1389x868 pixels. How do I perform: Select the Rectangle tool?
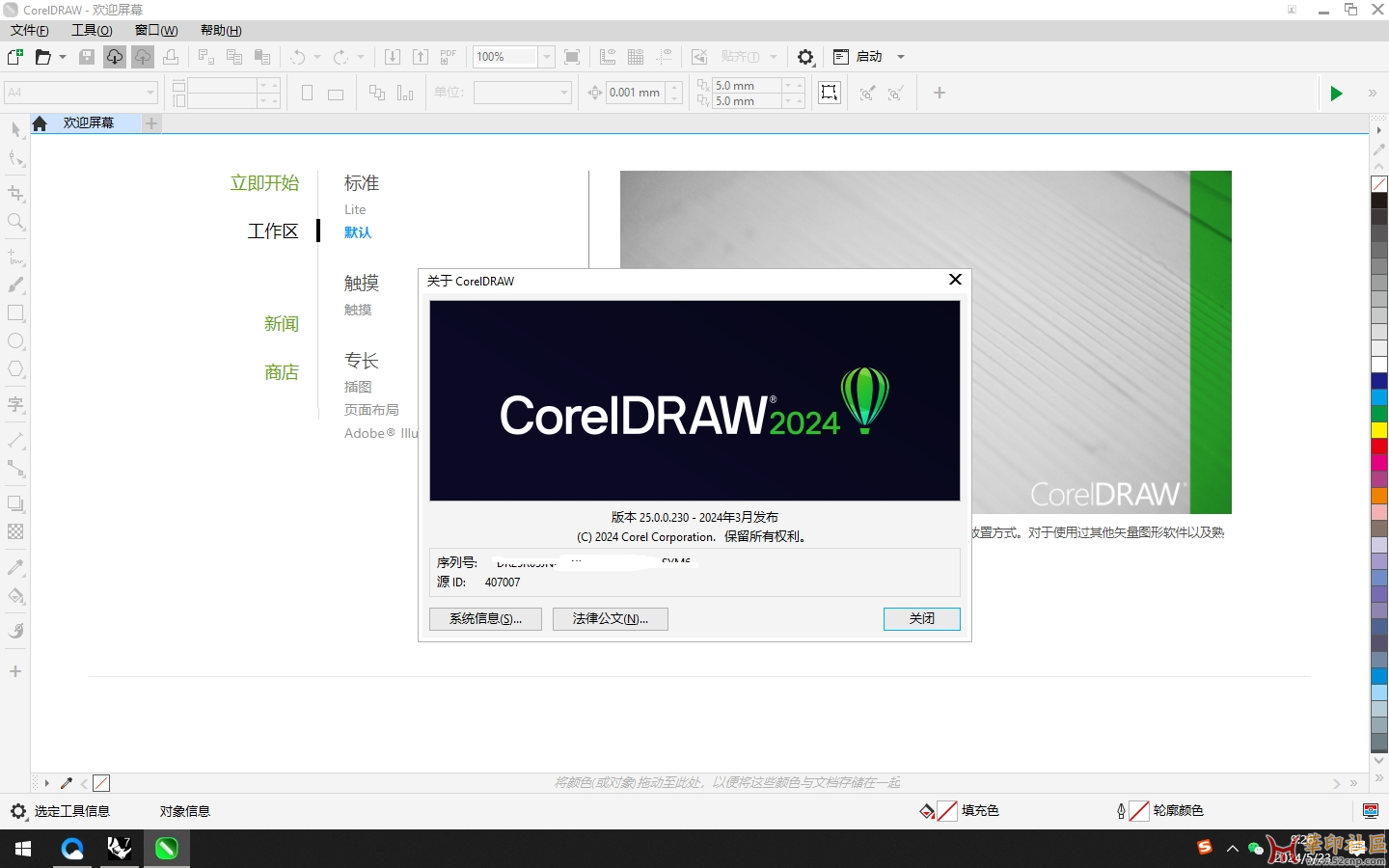15,313
